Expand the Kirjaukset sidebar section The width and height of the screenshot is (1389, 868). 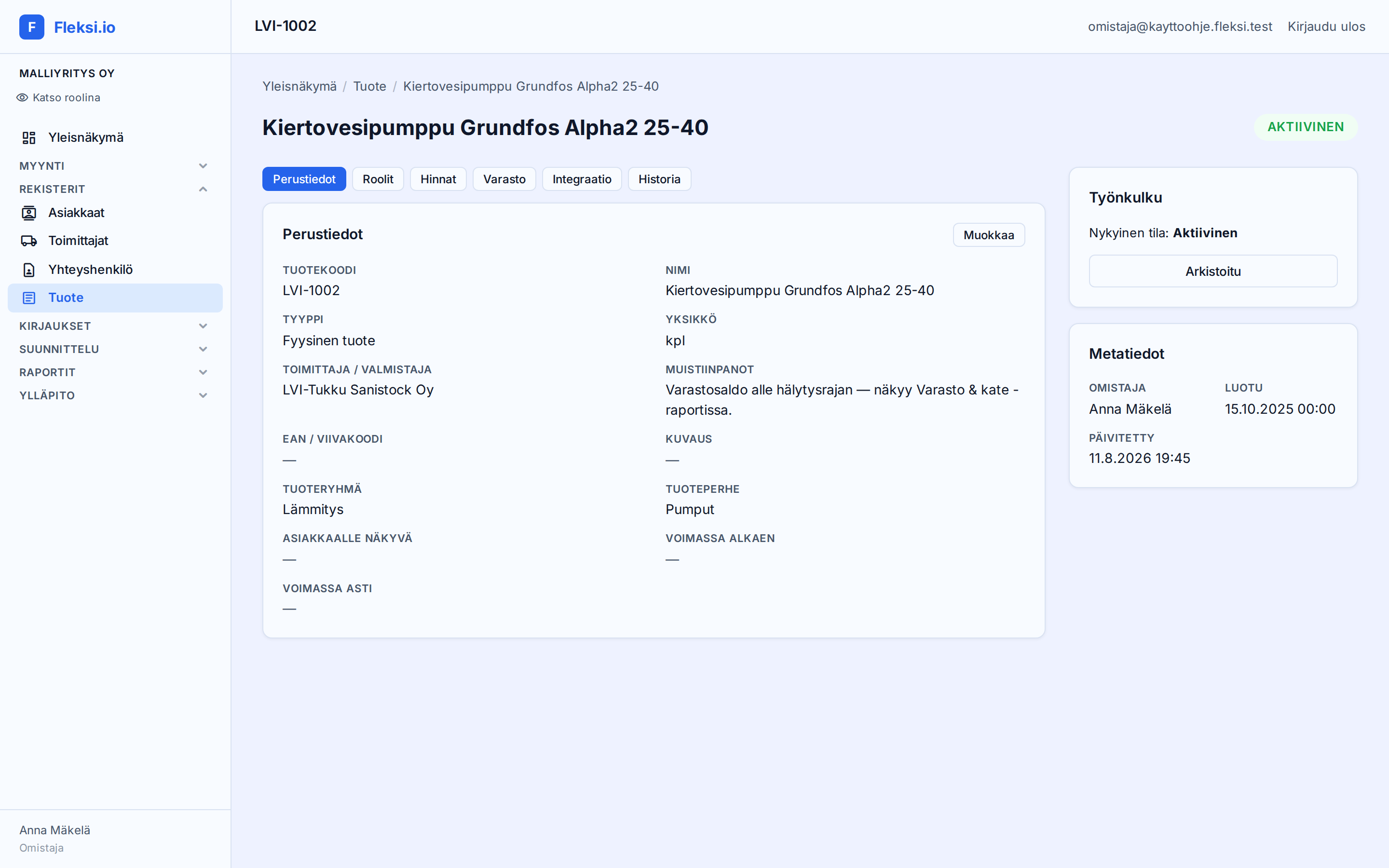pos(115,326)
